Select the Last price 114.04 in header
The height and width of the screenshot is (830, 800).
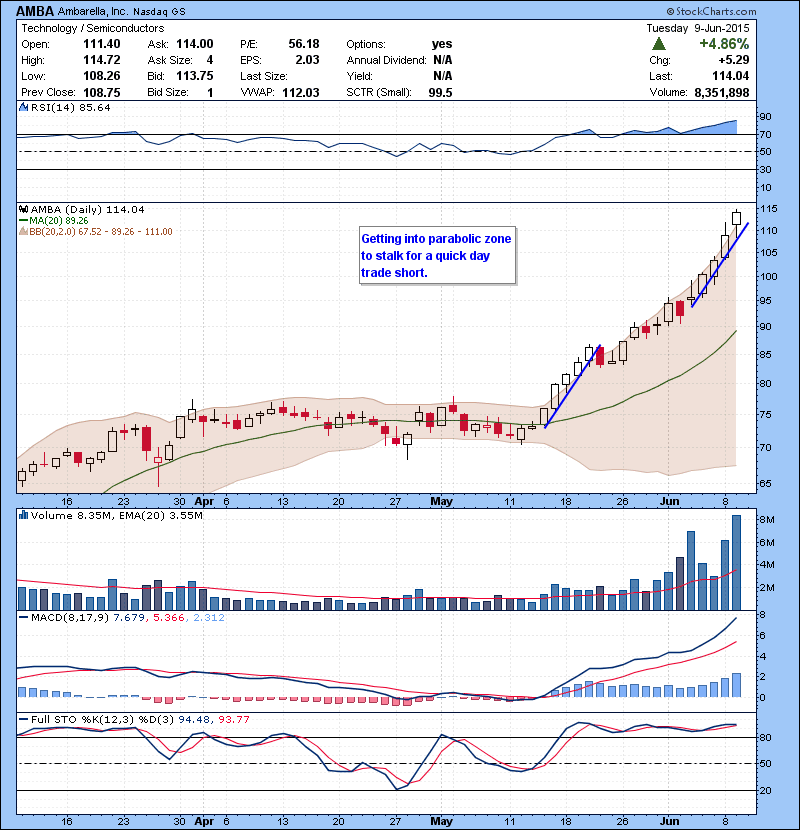[731, 76]
